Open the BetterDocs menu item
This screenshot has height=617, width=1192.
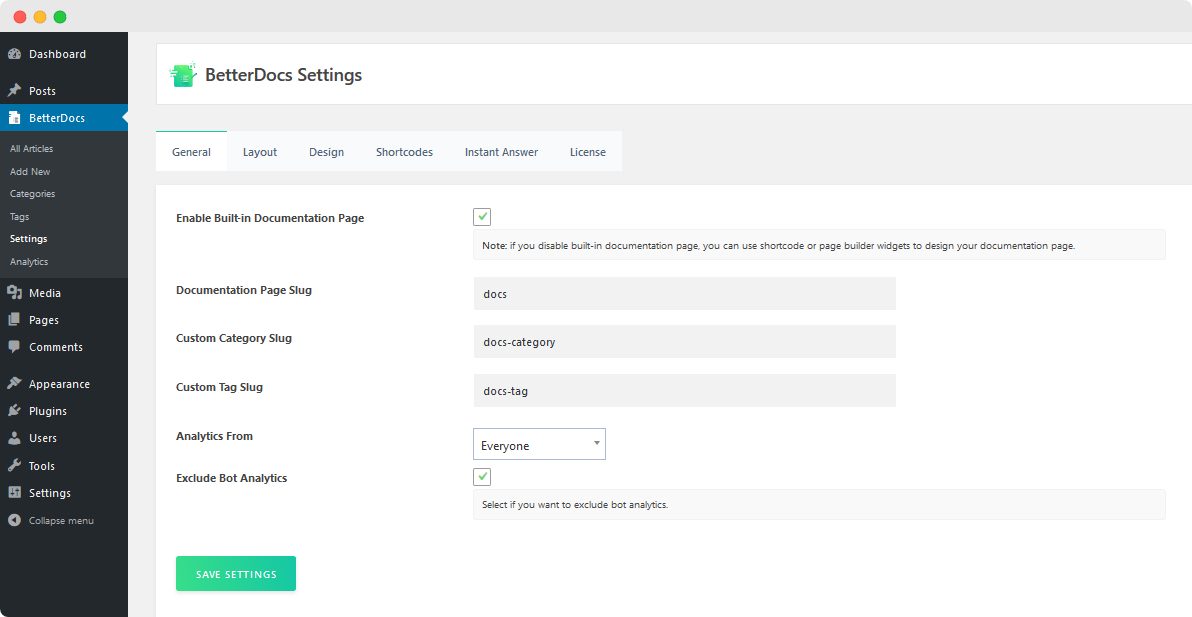tap(64, 118)
